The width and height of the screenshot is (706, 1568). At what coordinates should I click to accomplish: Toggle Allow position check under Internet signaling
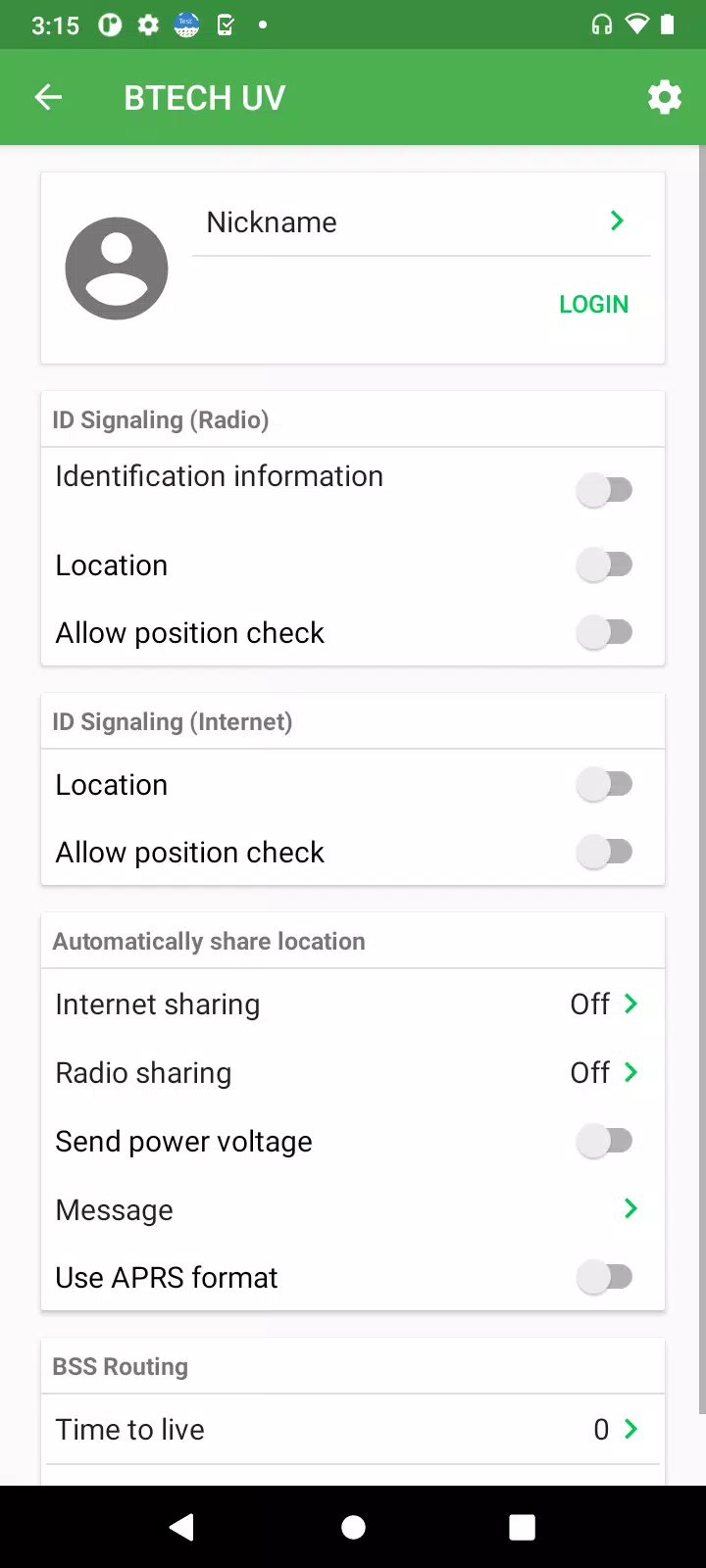tap(604, 852)
